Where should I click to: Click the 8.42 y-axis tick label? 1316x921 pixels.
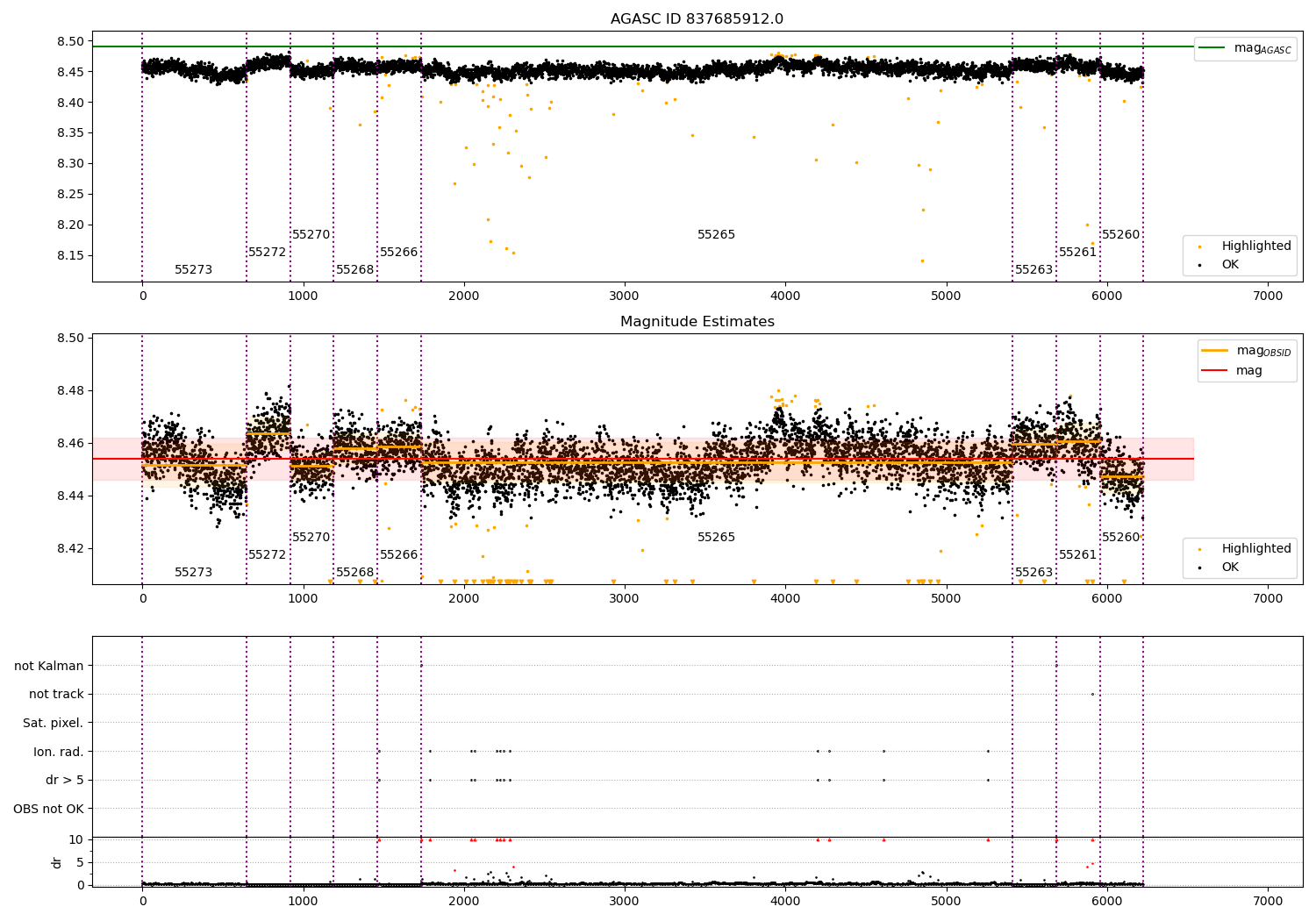click(x=71, y=549)
